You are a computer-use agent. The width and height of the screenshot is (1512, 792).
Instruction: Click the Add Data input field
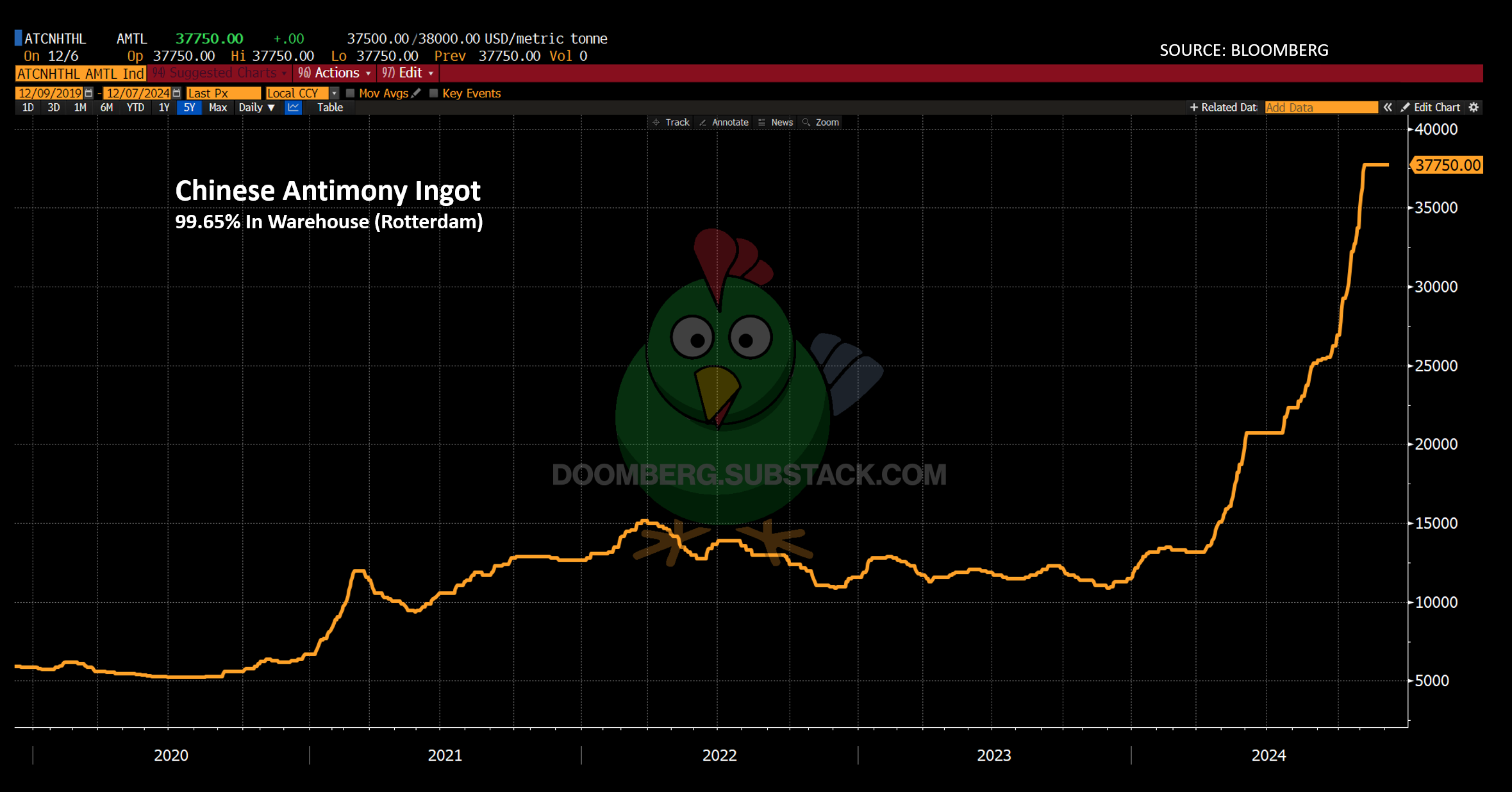click(1321, 107)
